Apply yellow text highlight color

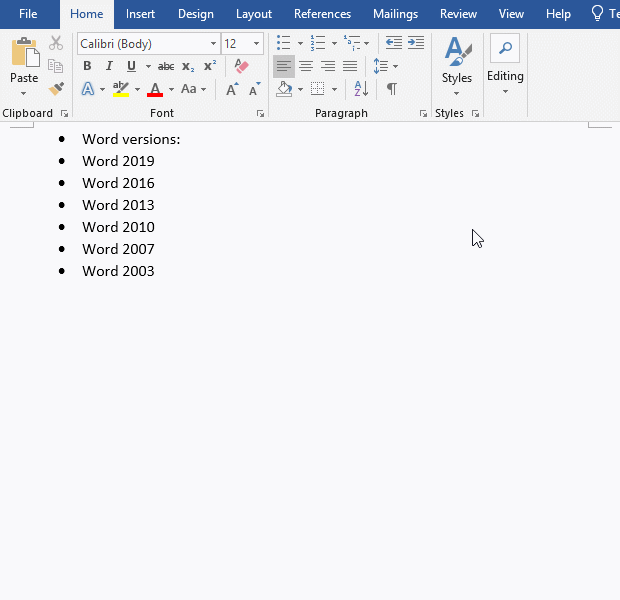(x=121, y=89)
